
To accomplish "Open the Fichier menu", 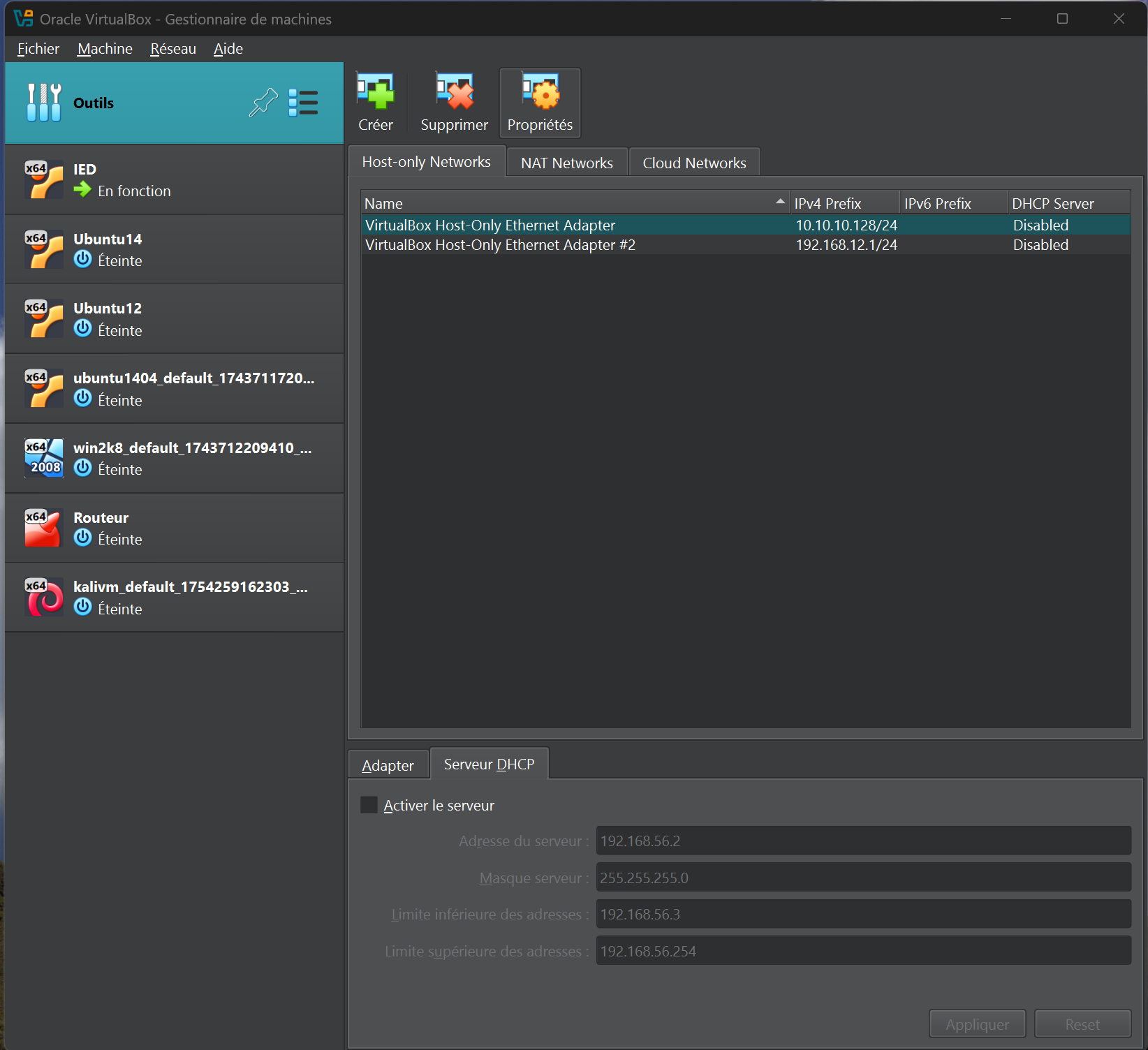I will coord(38,49).
